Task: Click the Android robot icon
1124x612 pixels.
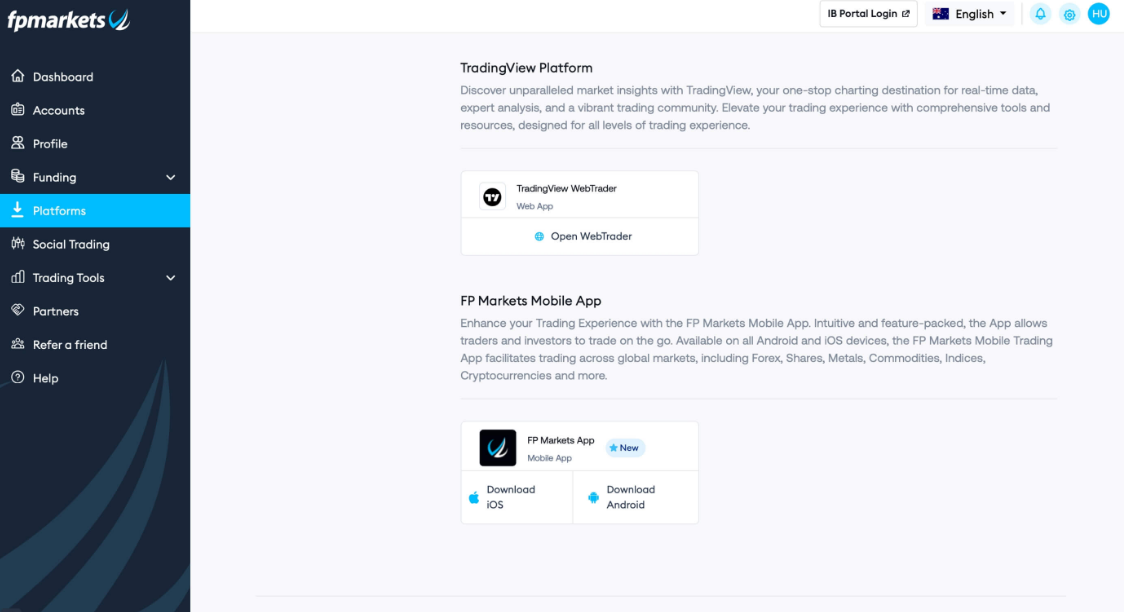Action: (594, 497)
